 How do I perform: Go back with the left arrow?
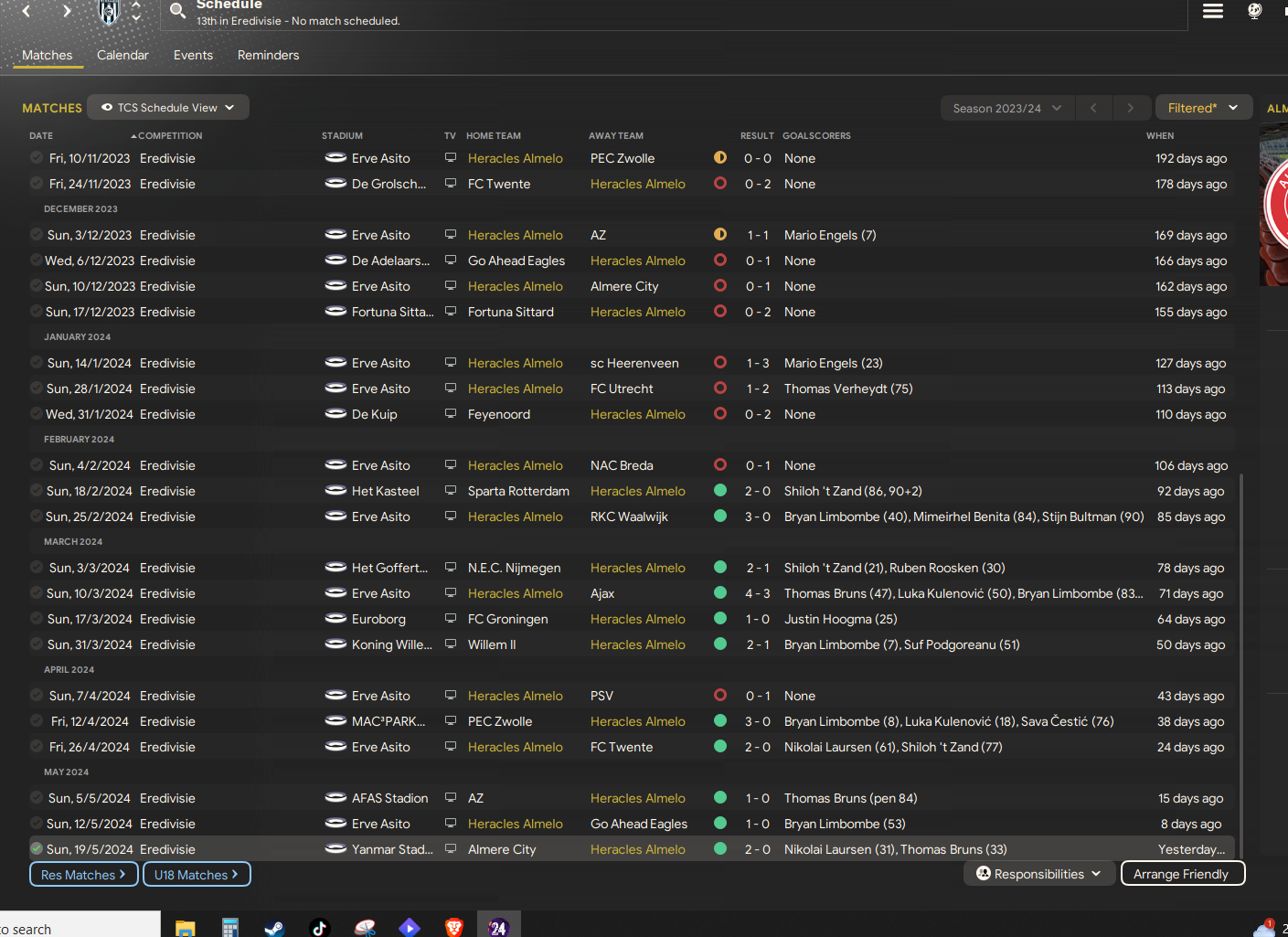click(x=27, y=11)
